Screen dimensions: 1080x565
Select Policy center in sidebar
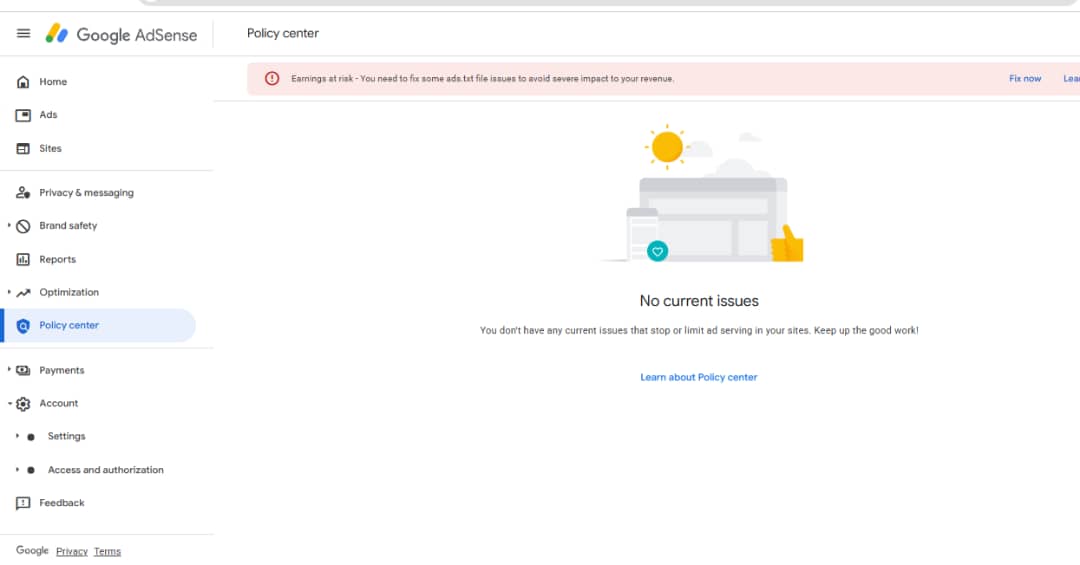pyautogui.click(x=100, y=326)
